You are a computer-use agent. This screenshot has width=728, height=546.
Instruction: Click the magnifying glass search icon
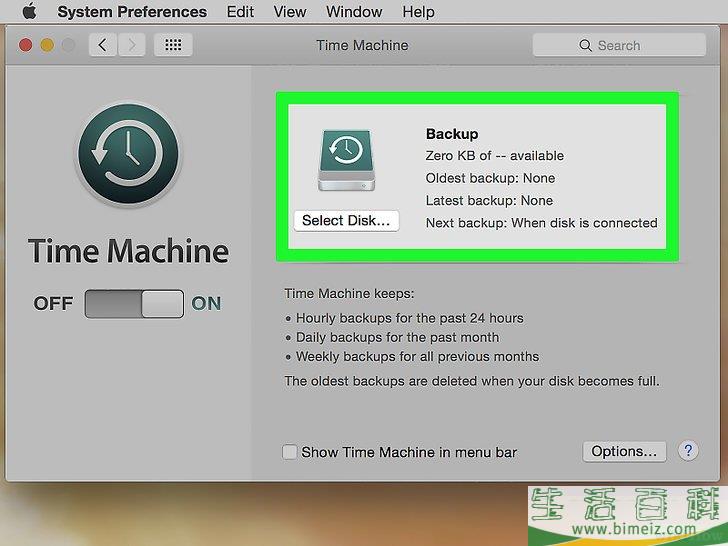(585, 46)
